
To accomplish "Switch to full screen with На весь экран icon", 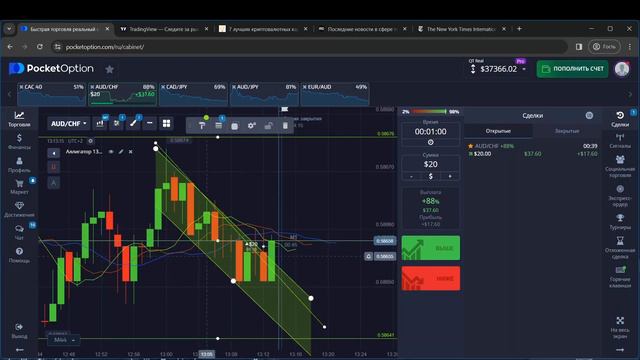I will (620, 328).
